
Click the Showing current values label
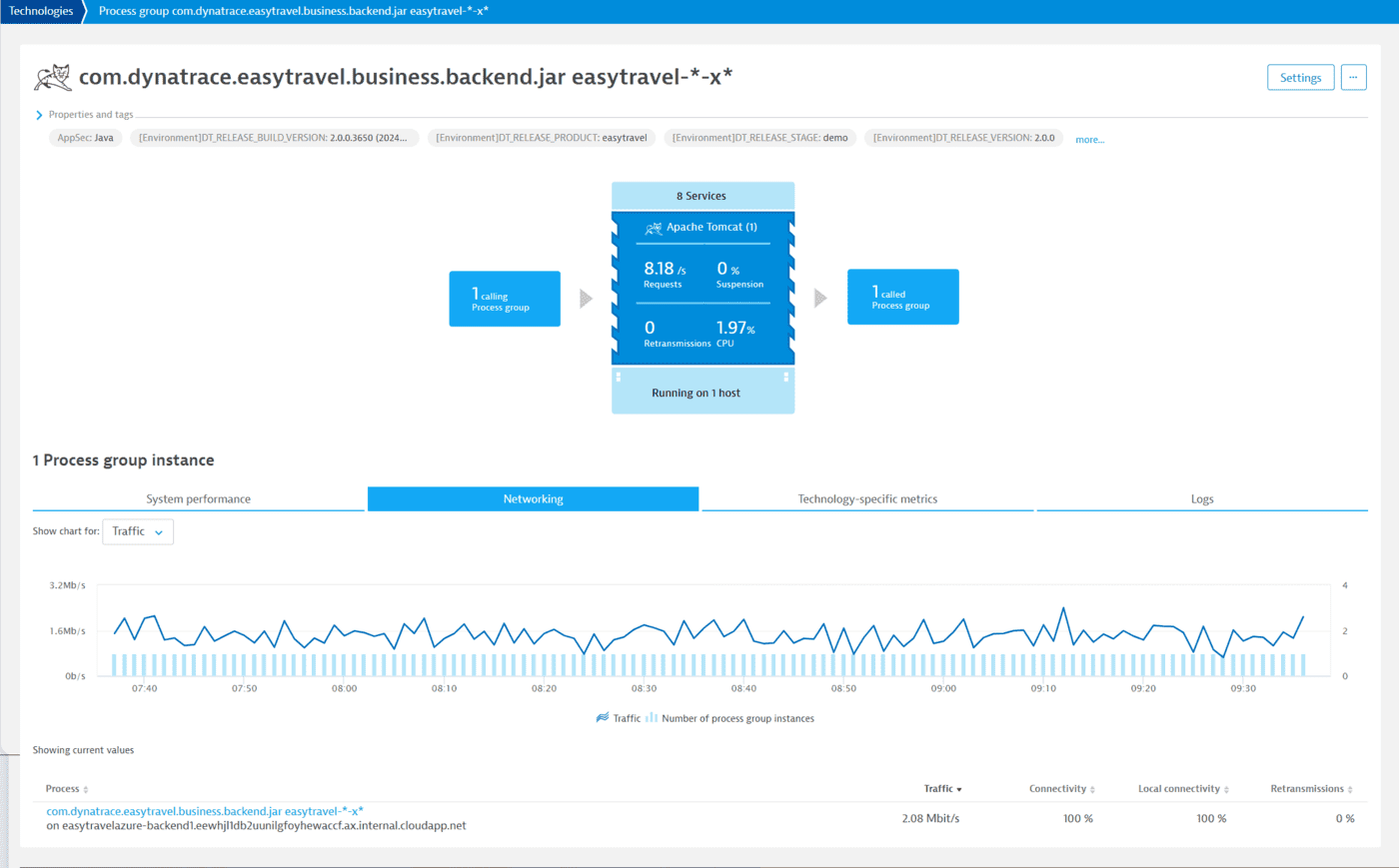[x=83, y=750]
